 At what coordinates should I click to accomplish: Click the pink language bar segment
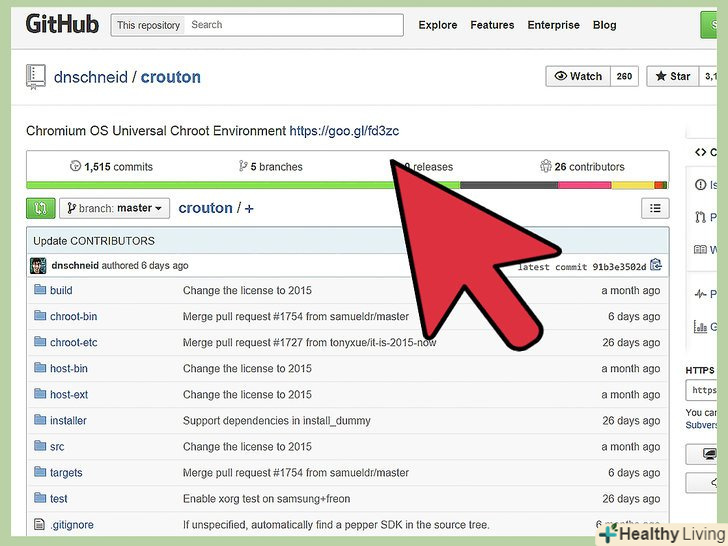pos(585,185)
